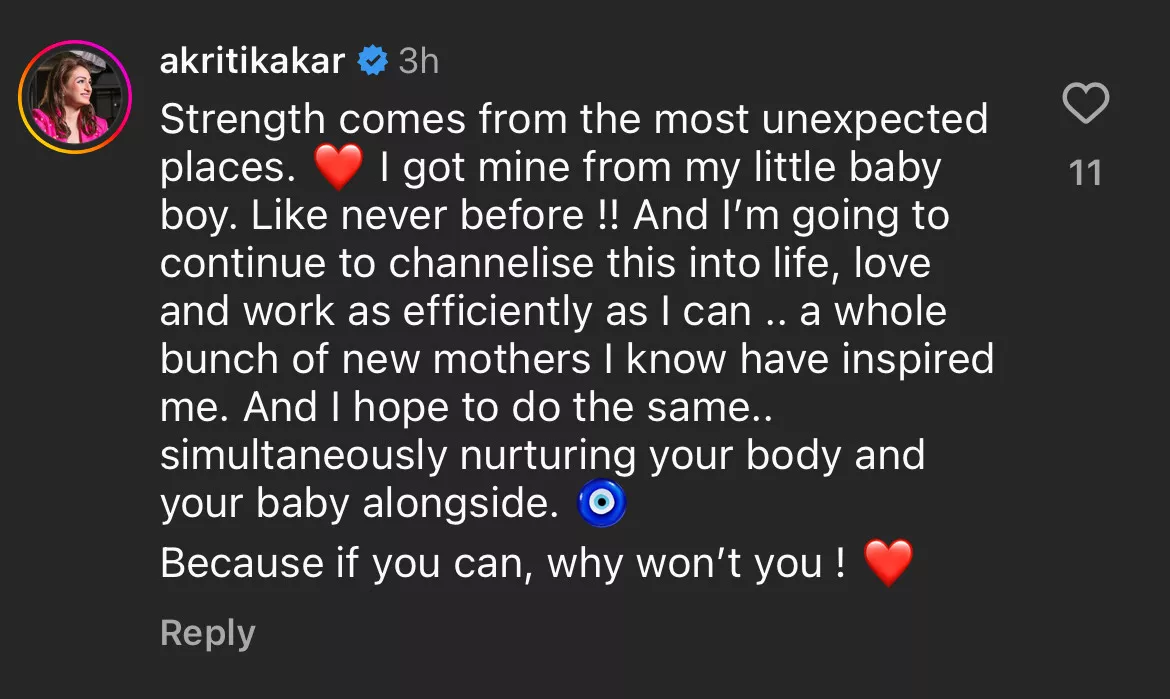
Task: Click the red heart emoji after 'why won't you !'
Action: click(888, 564)
